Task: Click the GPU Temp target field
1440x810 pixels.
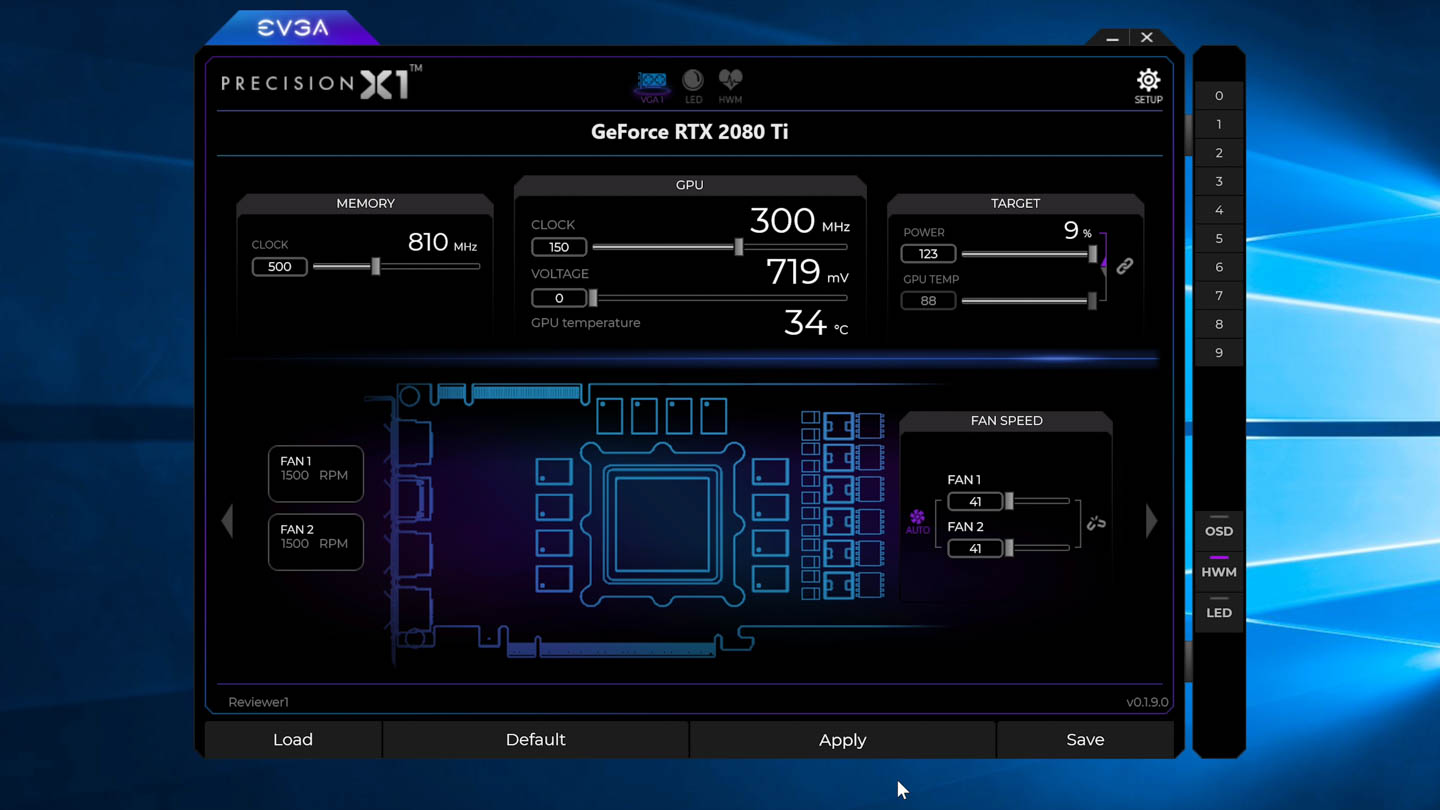Action: coord(928,301)
